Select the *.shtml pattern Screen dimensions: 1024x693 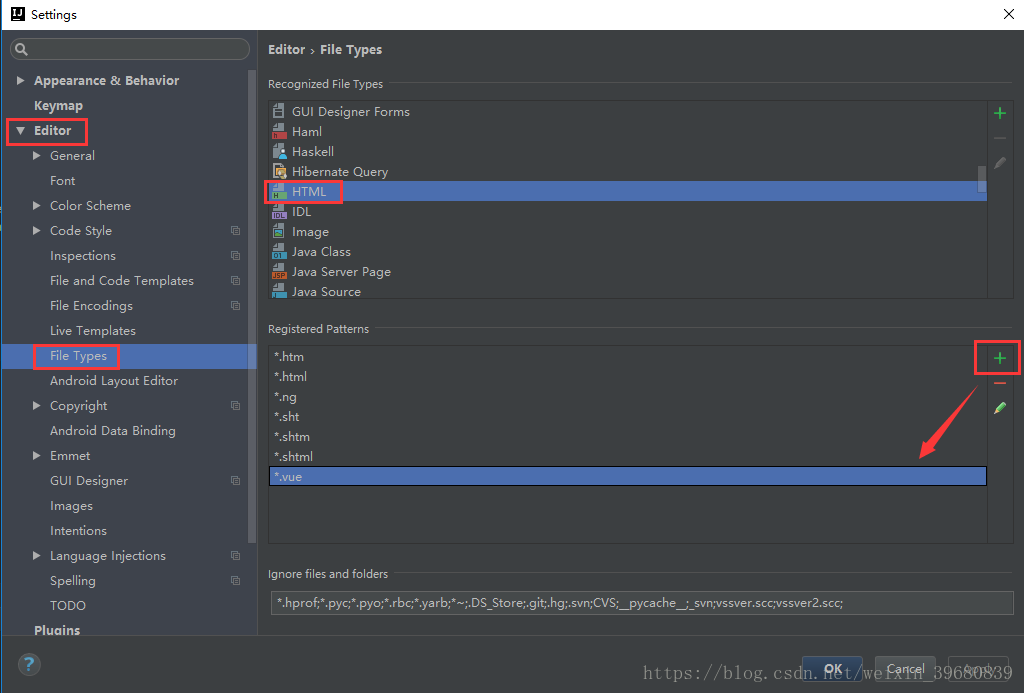click(628, 457)
